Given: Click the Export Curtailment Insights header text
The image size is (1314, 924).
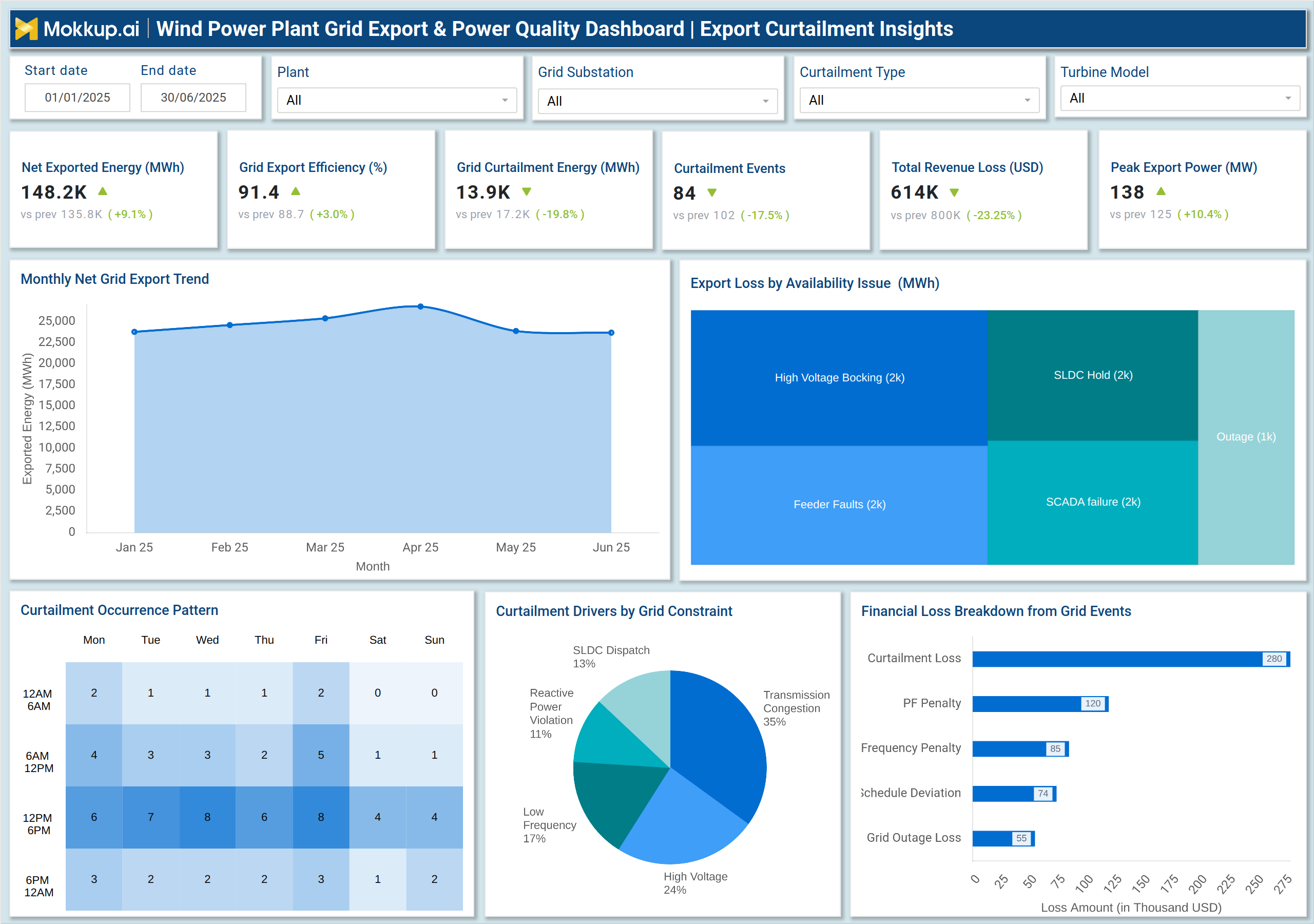Looking at the screenshot, I should pyautogui.click(x=826, y=29).
